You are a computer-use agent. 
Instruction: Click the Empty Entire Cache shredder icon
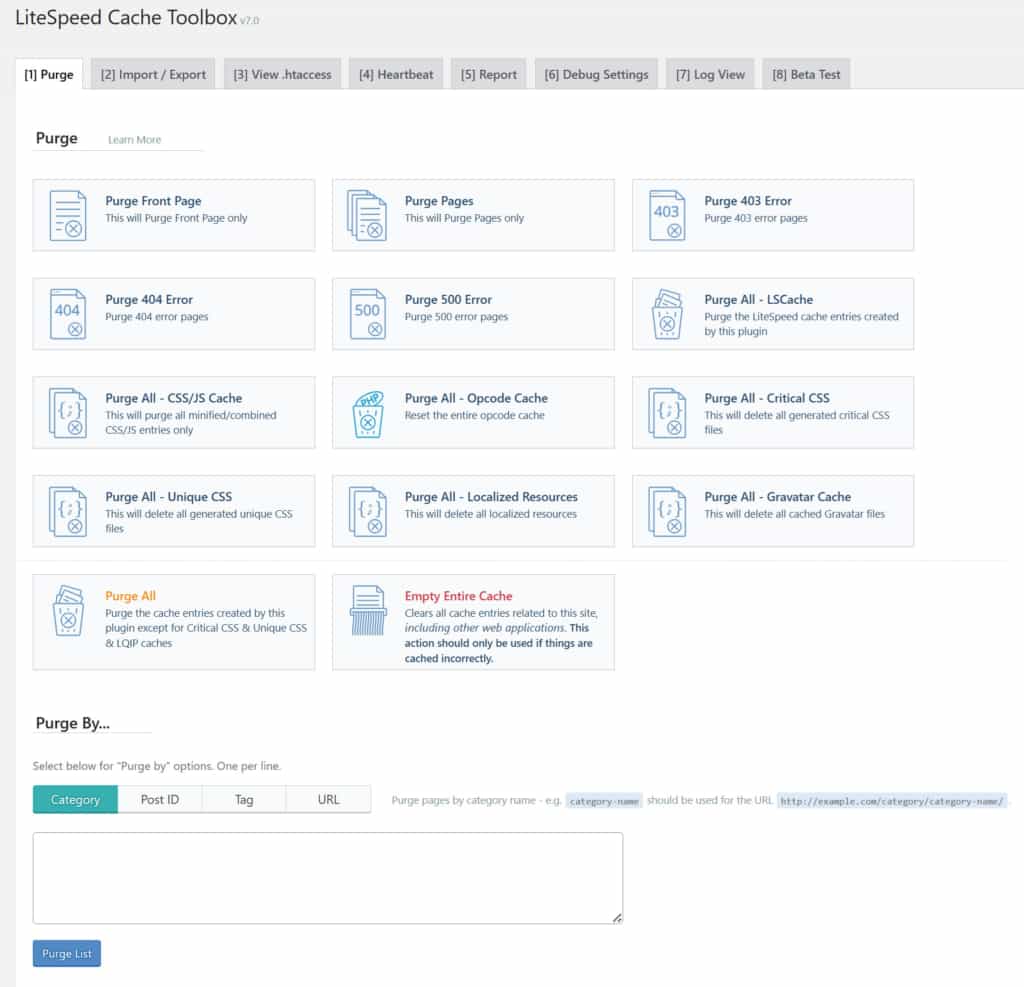(x=367, y=610)
